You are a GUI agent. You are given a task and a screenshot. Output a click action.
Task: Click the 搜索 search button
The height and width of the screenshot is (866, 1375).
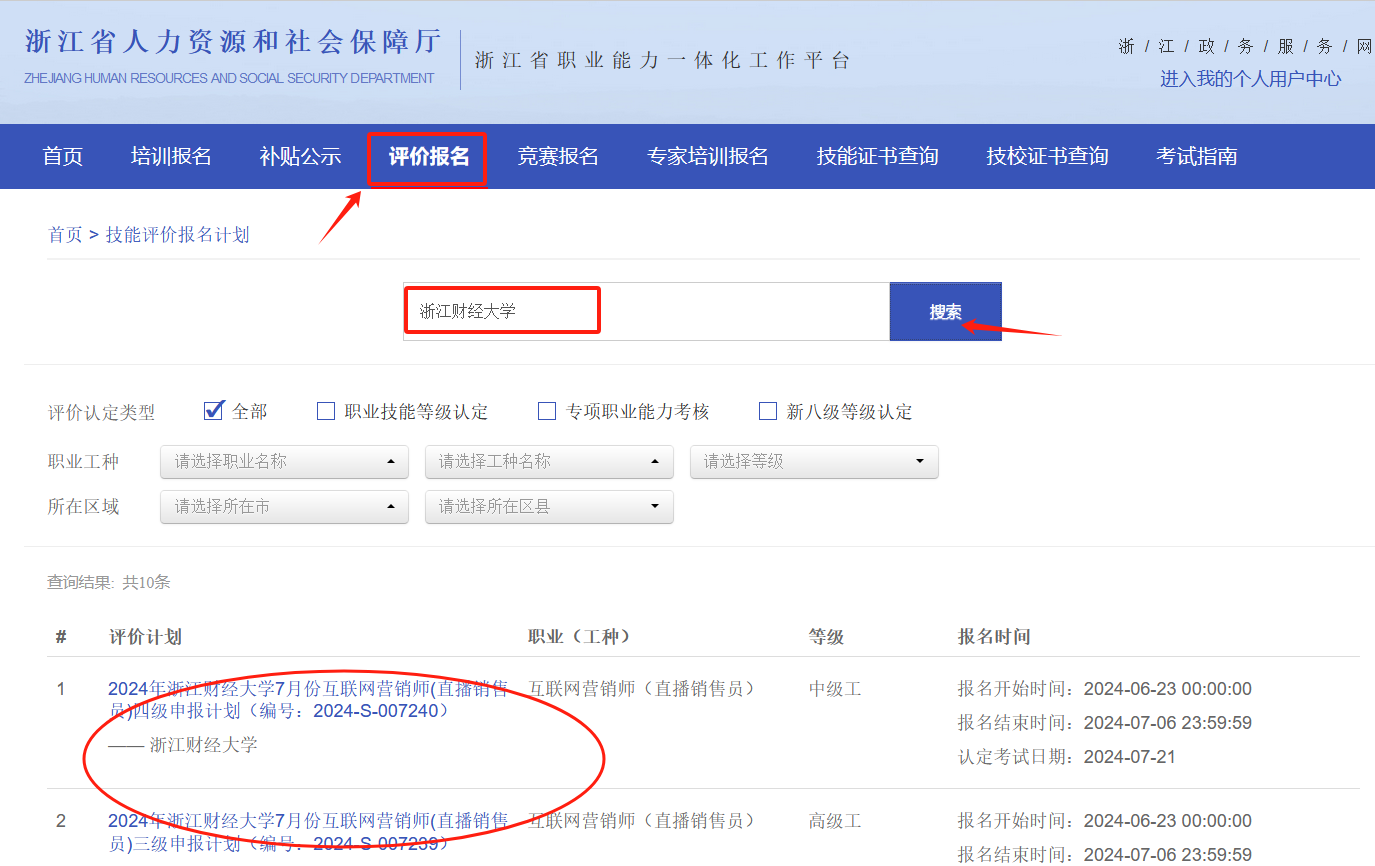945,312
